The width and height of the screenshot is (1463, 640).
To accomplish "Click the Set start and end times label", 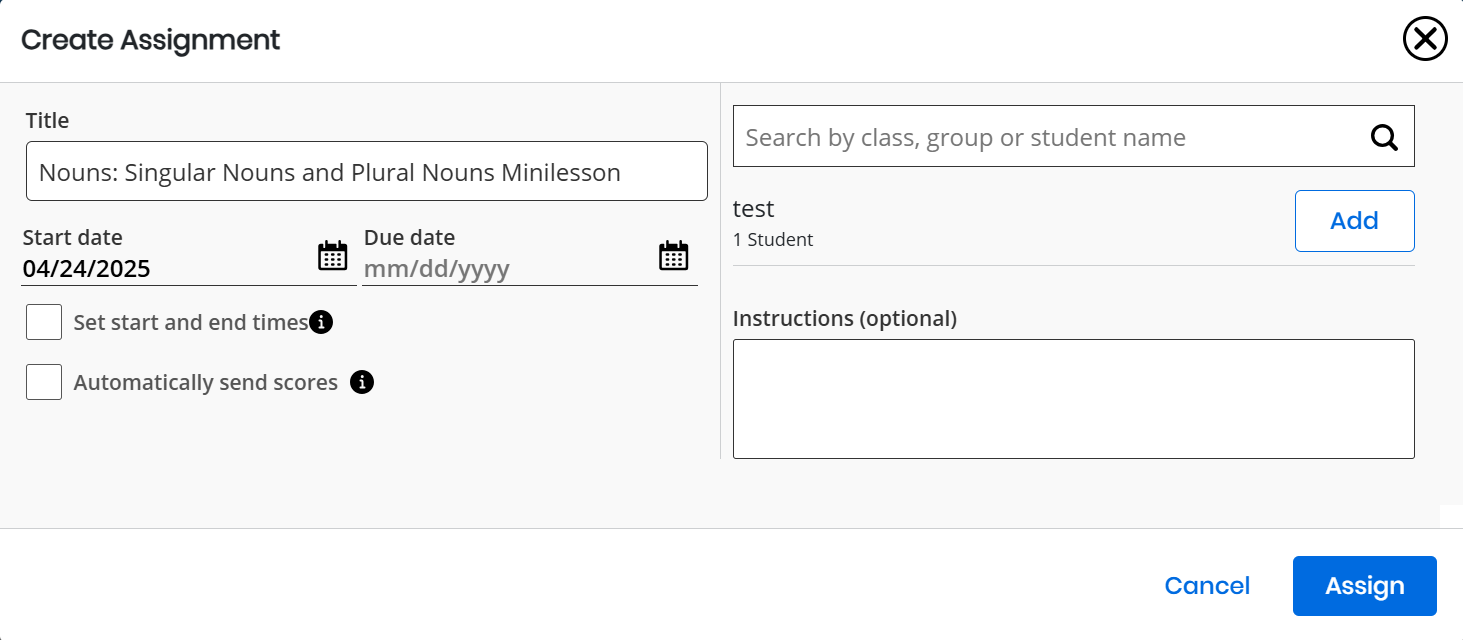I will (x=191, y=323).
